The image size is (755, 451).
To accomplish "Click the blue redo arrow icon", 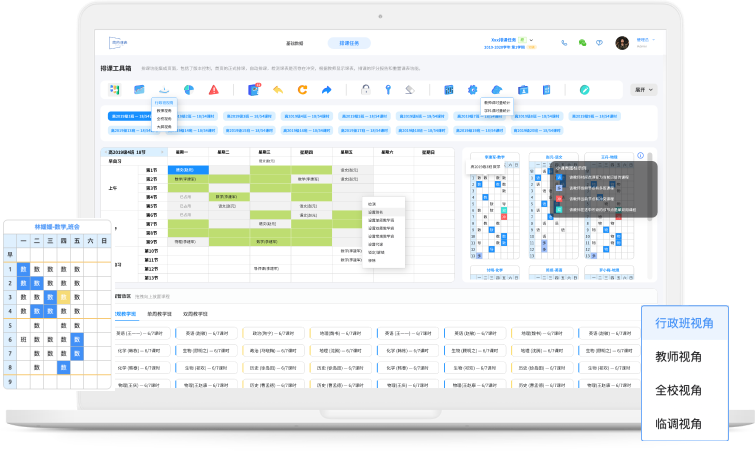I will 326,90.
